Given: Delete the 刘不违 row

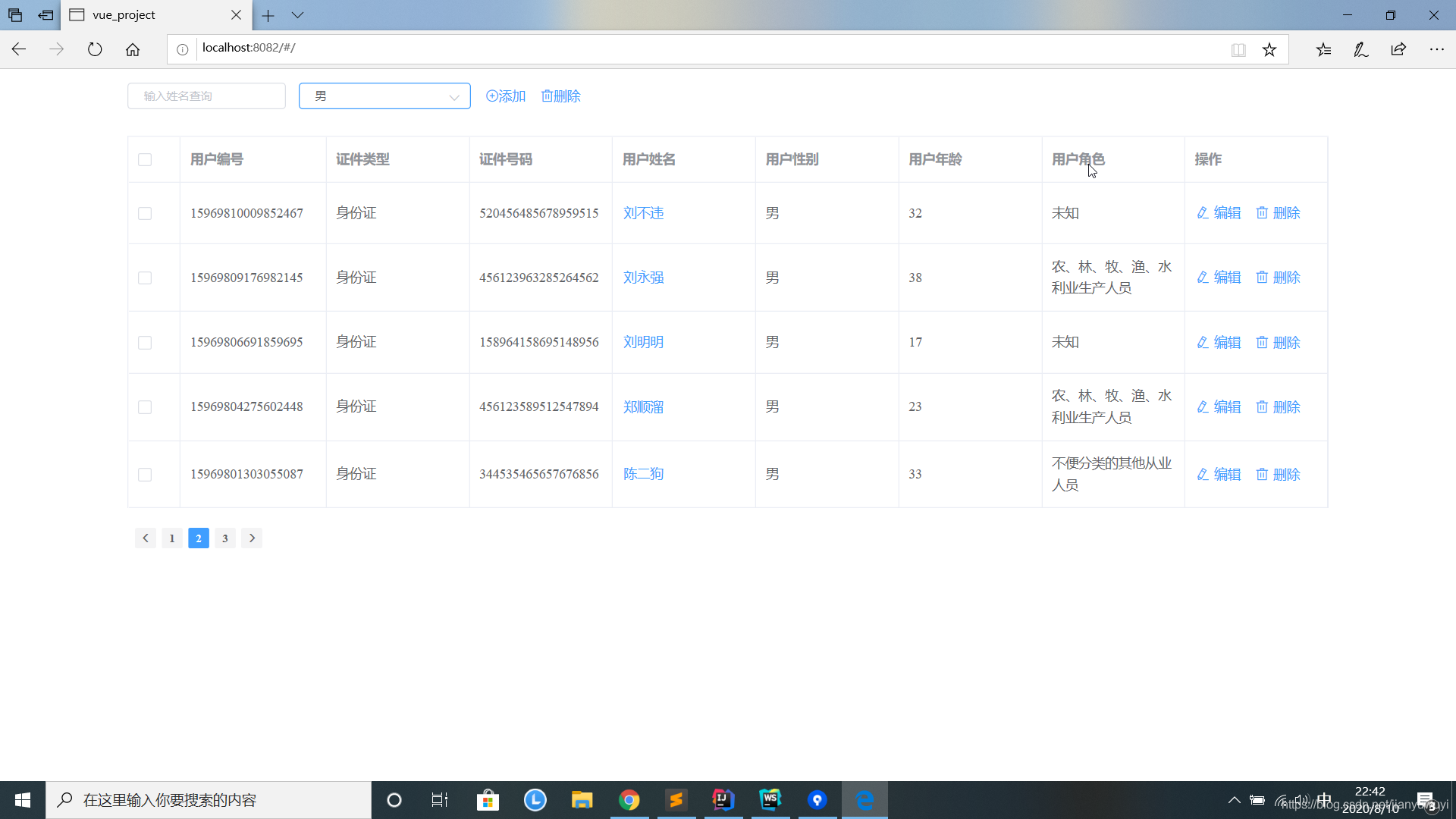Looking at the screenshot, I should 1278,213.
